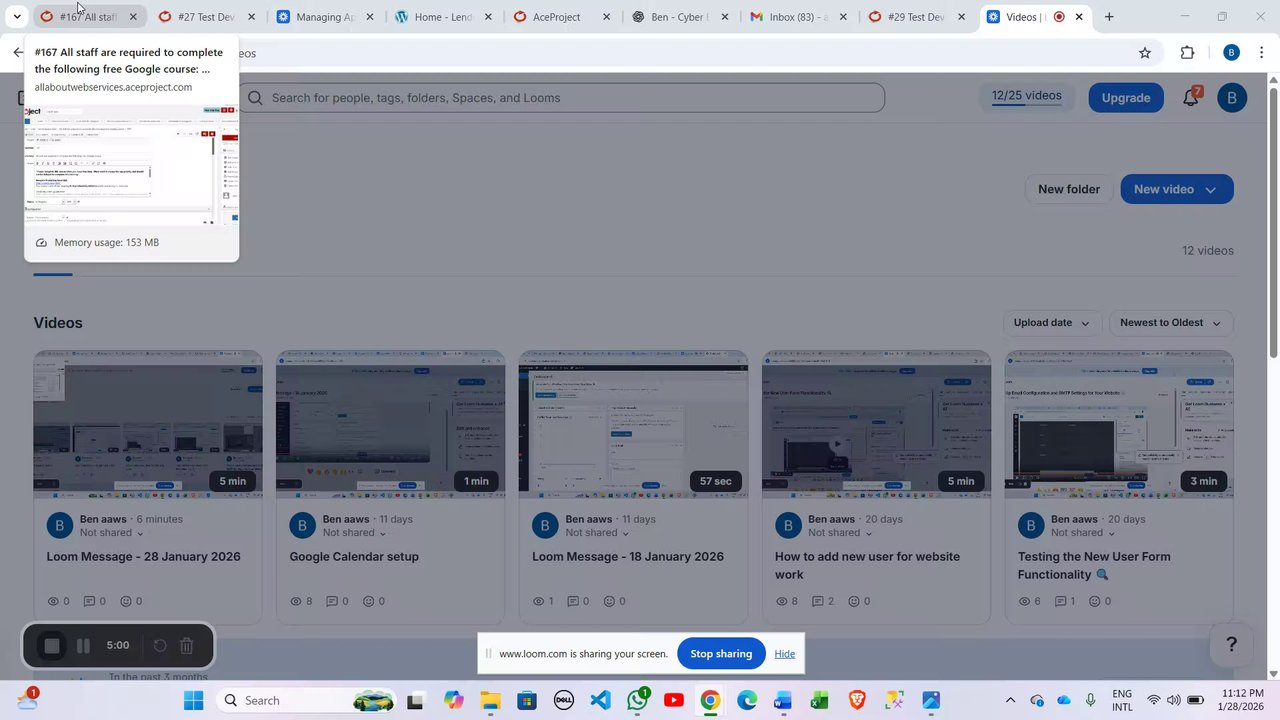1280x720 pixels.
Task: Open Excel from the taskbar
Action: [x=820, y=700]
